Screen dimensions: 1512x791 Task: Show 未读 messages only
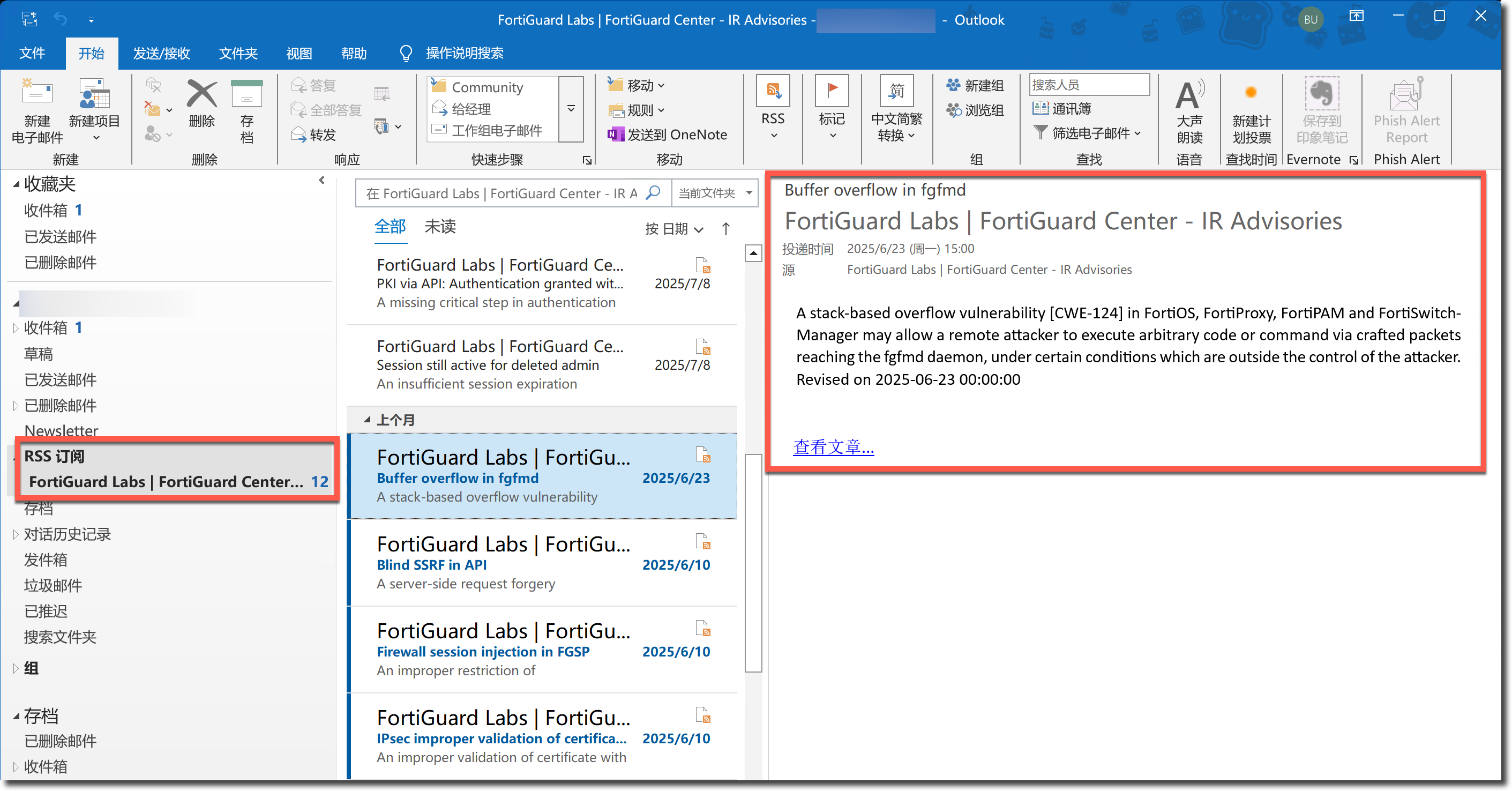(x=440, y=227)
